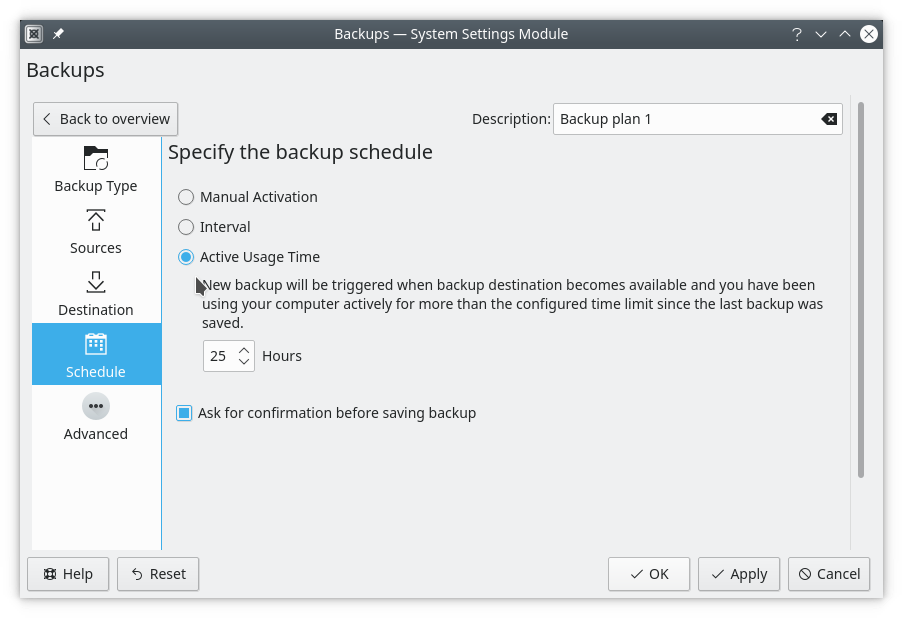
Task: Open Advanced options via its icon
Action: tap(95, 406)
